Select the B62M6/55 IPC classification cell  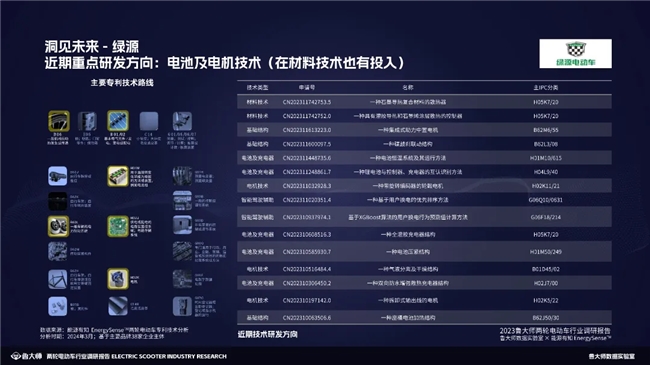[x=546, y=130]
